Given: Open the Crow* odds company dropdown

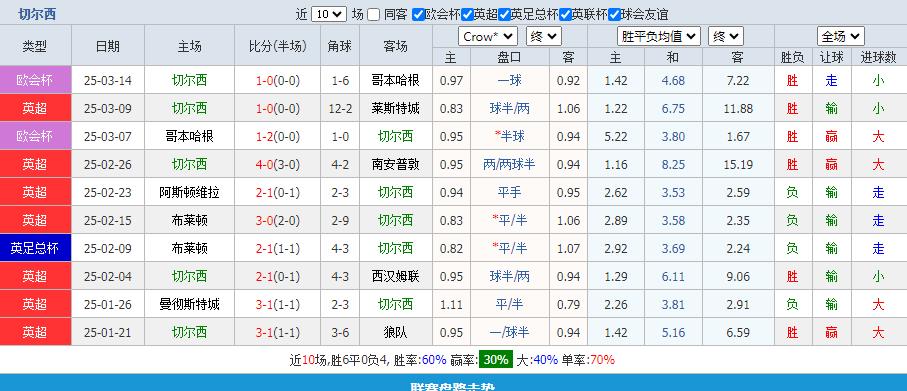Looking at the screenshot, I should point(488,37).
